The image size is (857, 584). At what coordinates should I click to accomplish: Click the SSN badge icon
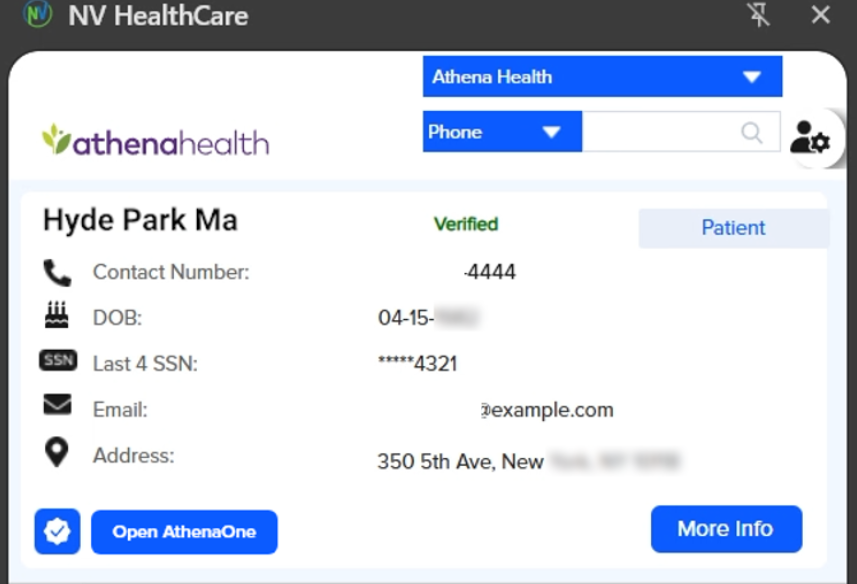coord(58,361)
